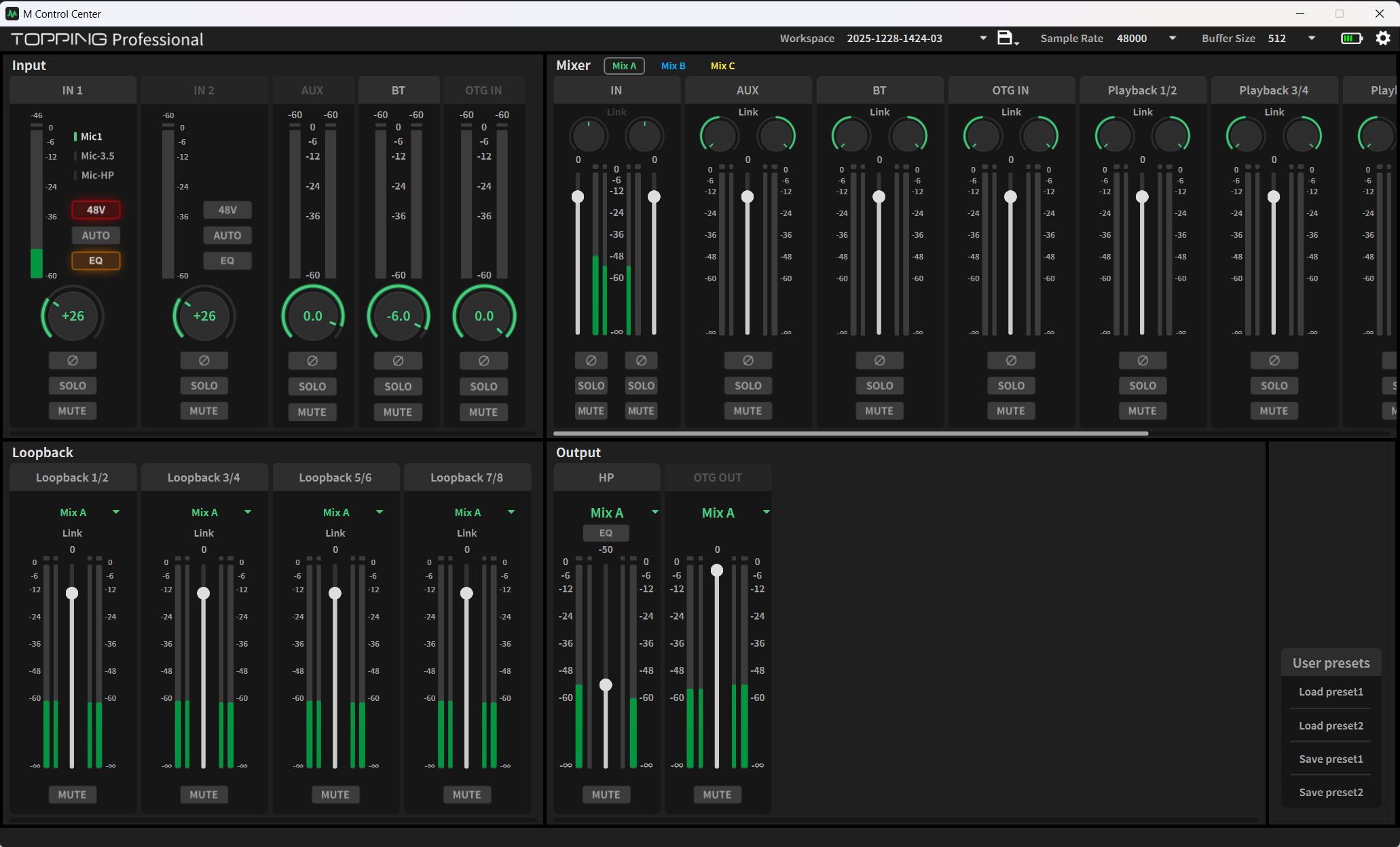Click the IN 1 gain knob
Viewport: 1400px width, 847px height.
[73, 316]
